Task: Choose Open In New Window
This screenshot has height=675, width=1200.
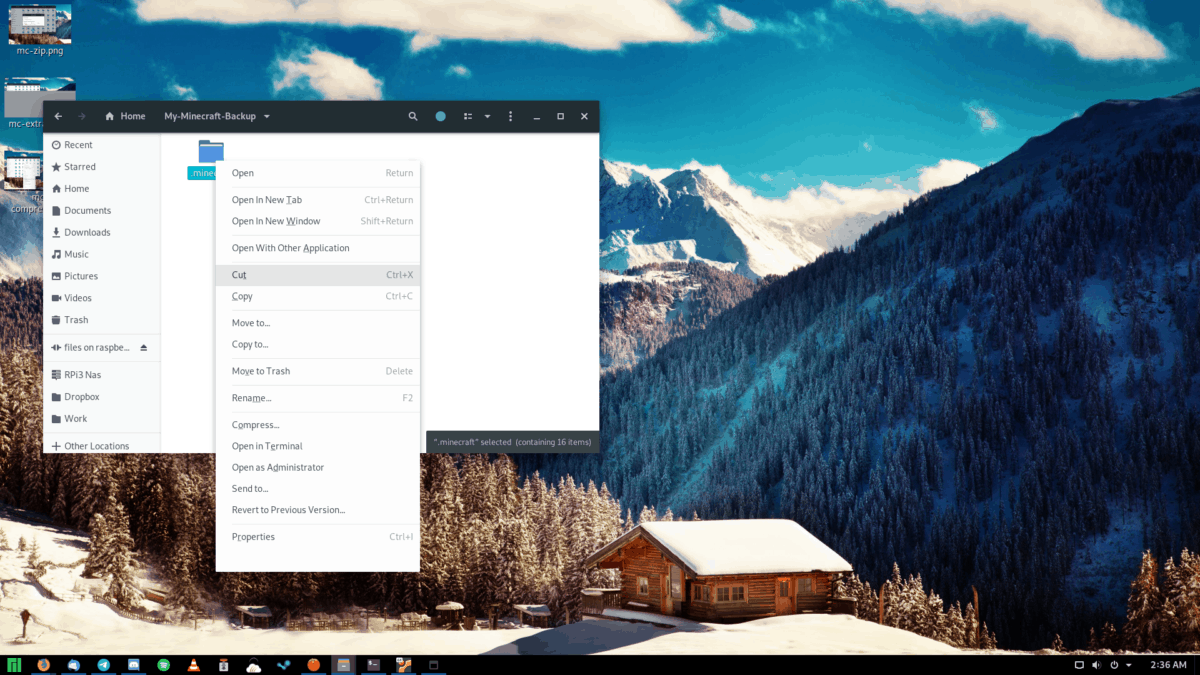Action: coord(318,221)
